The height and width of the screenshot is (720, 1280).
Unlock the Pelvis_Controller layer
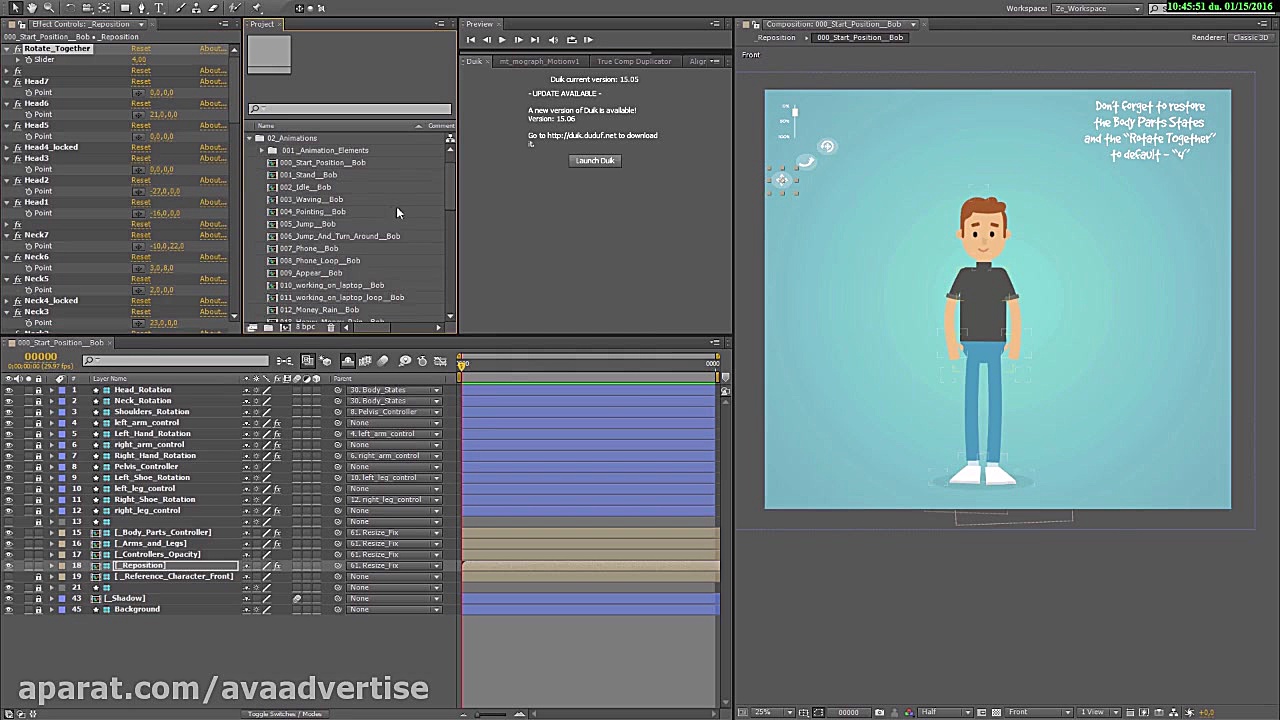pyautogui.click(x=38, y=467)
